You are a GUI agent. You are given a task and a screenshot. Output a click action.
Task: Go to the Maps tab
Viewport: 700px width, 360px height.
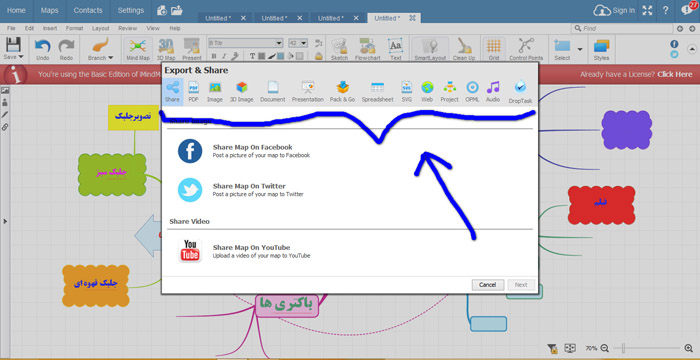tap(49, 10)
